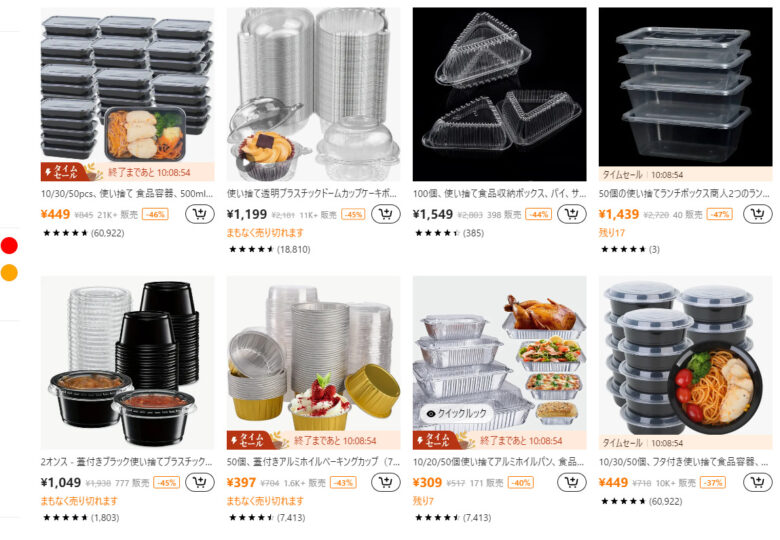
Task: Add the ¥1,549 triangle pie boxes to cart
Action: 572,214
